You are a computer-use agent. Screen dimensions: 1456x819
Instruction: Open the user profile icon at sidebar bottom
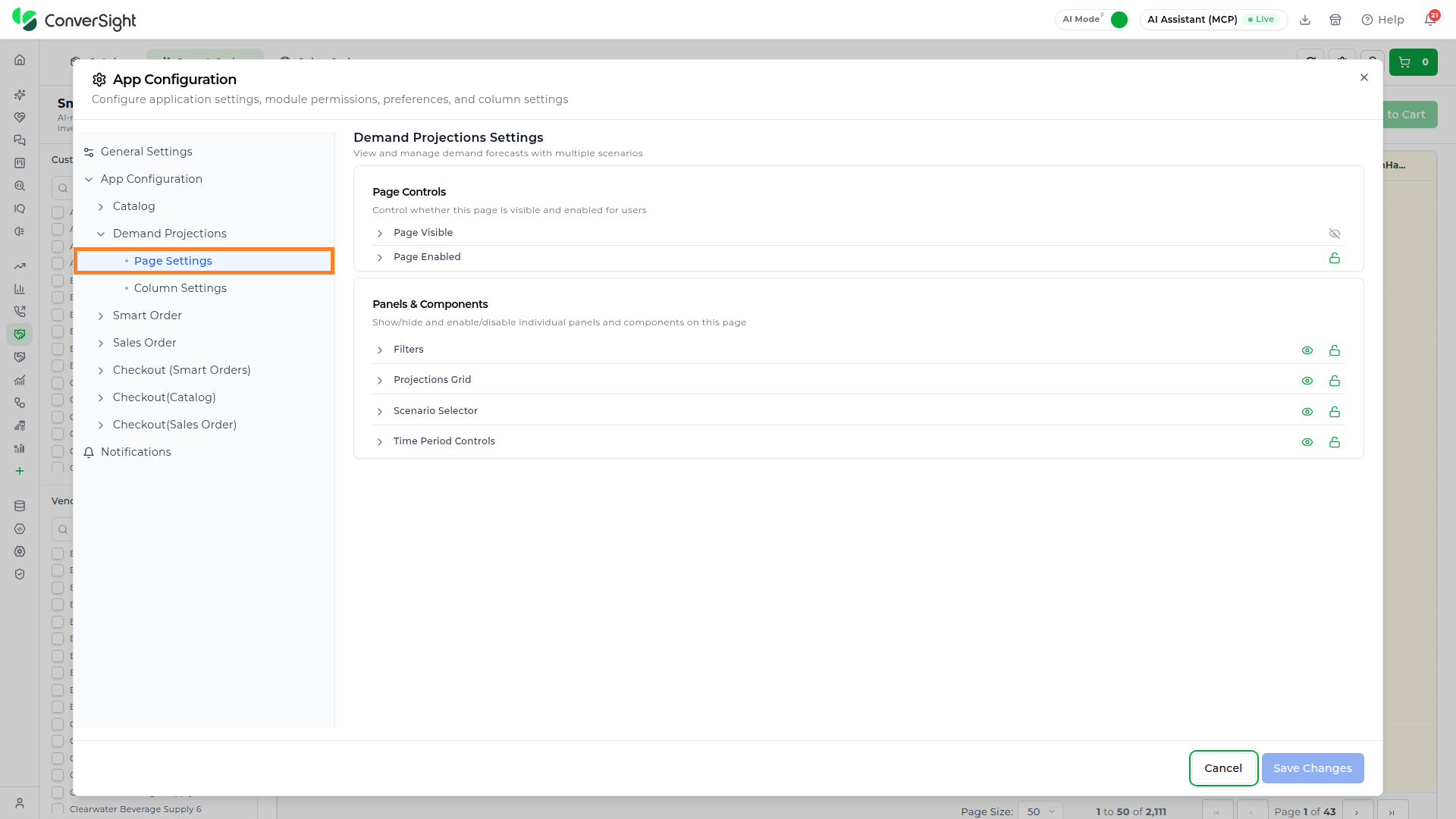20,803
